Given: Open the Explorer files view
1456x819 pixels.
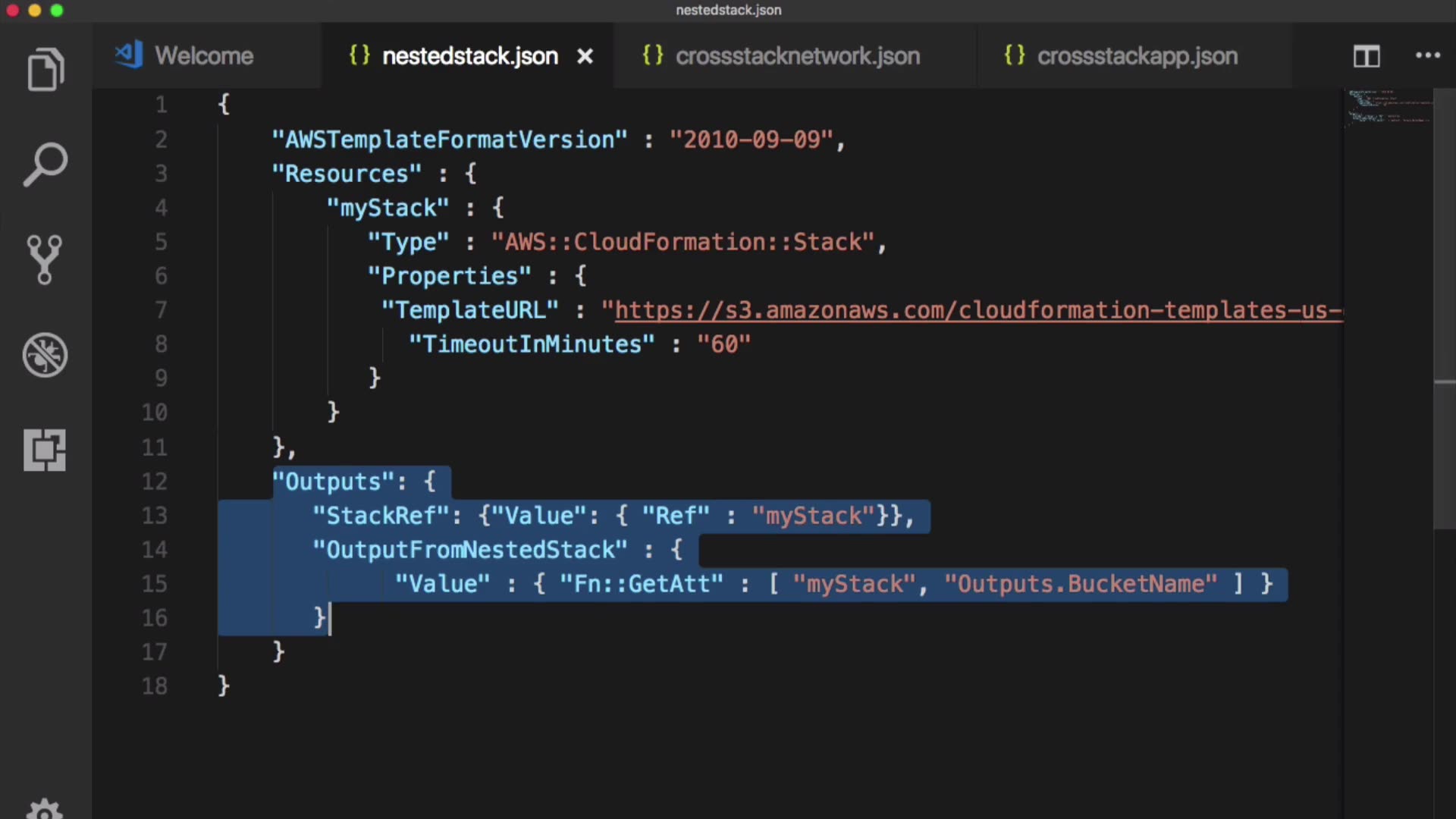Looking at the screenshot, I should pos(45,70).
